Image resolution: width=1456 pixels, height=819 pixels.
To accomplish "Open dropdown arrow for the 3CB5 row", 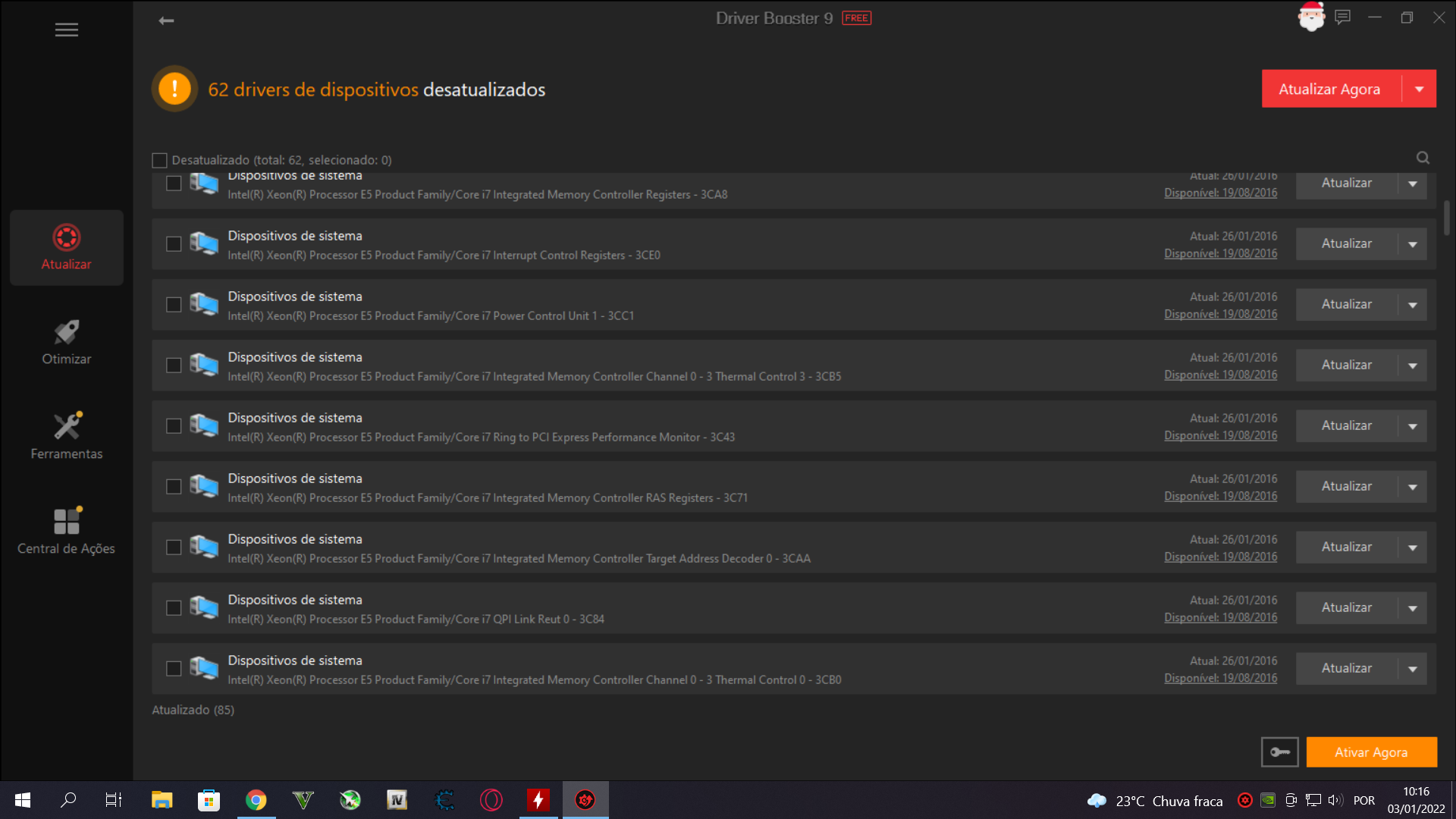I will [1413, 366].
